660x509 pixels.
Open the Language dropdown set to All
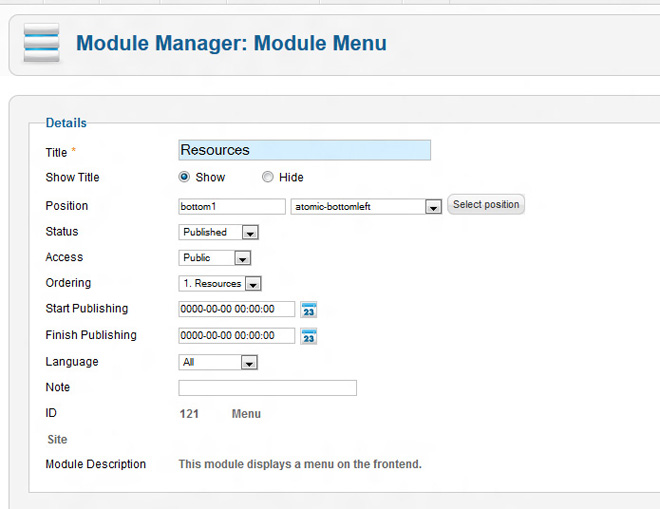tap(249, 363)
